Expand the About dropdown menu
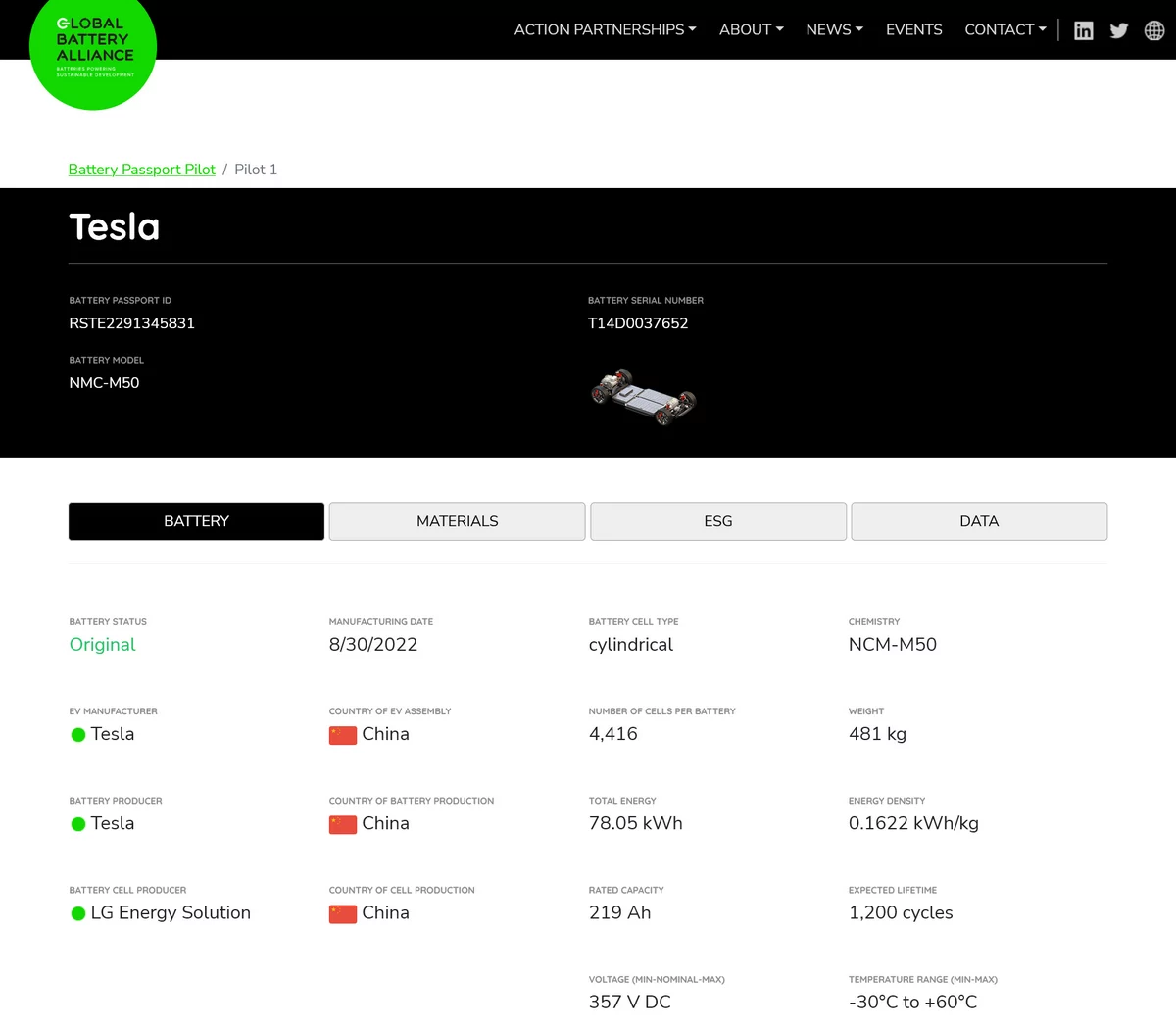1176x1028 pixels. point(752,29)
